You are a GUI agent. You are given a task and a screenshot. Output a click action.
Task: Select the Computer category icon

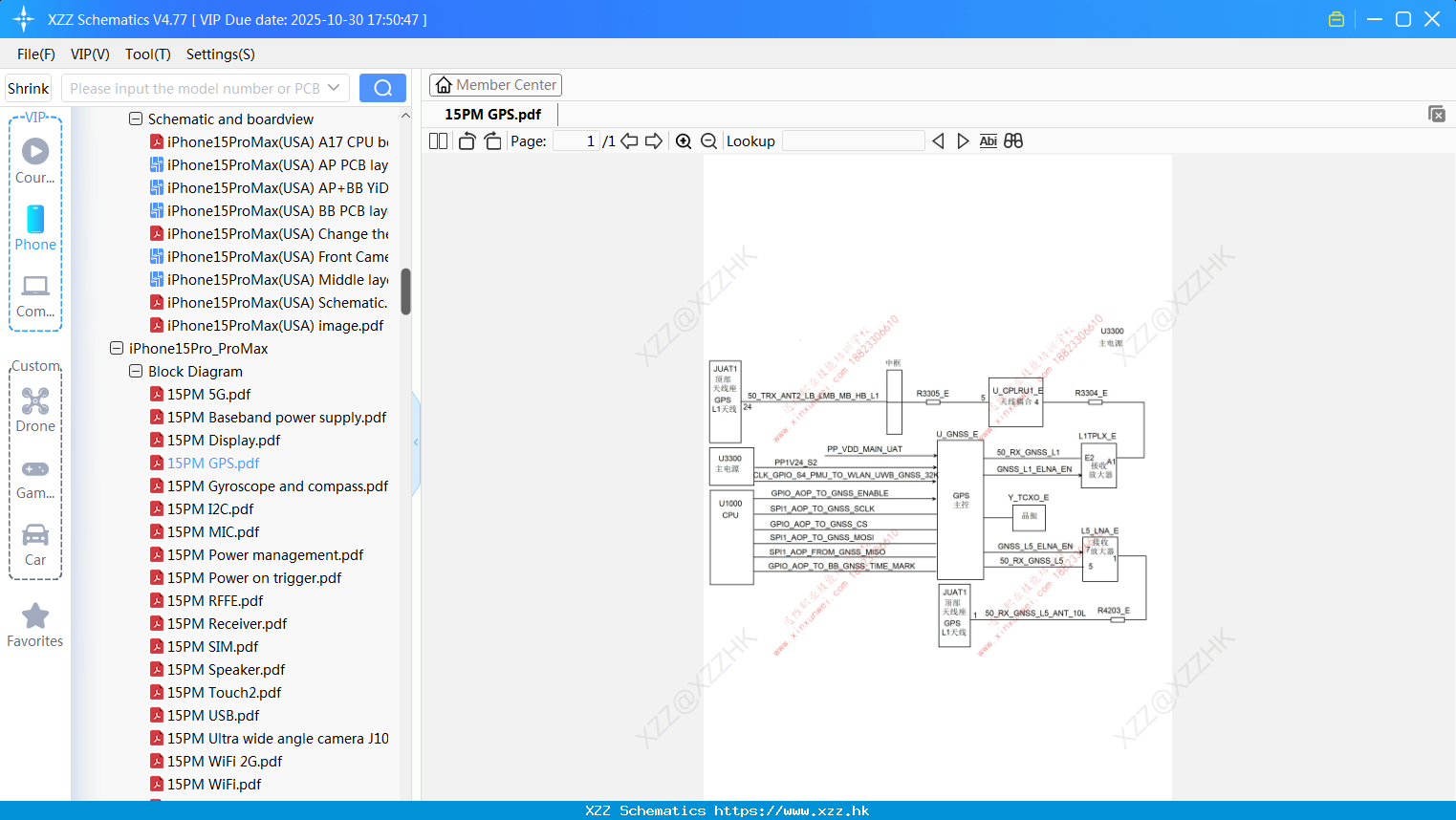35,295
